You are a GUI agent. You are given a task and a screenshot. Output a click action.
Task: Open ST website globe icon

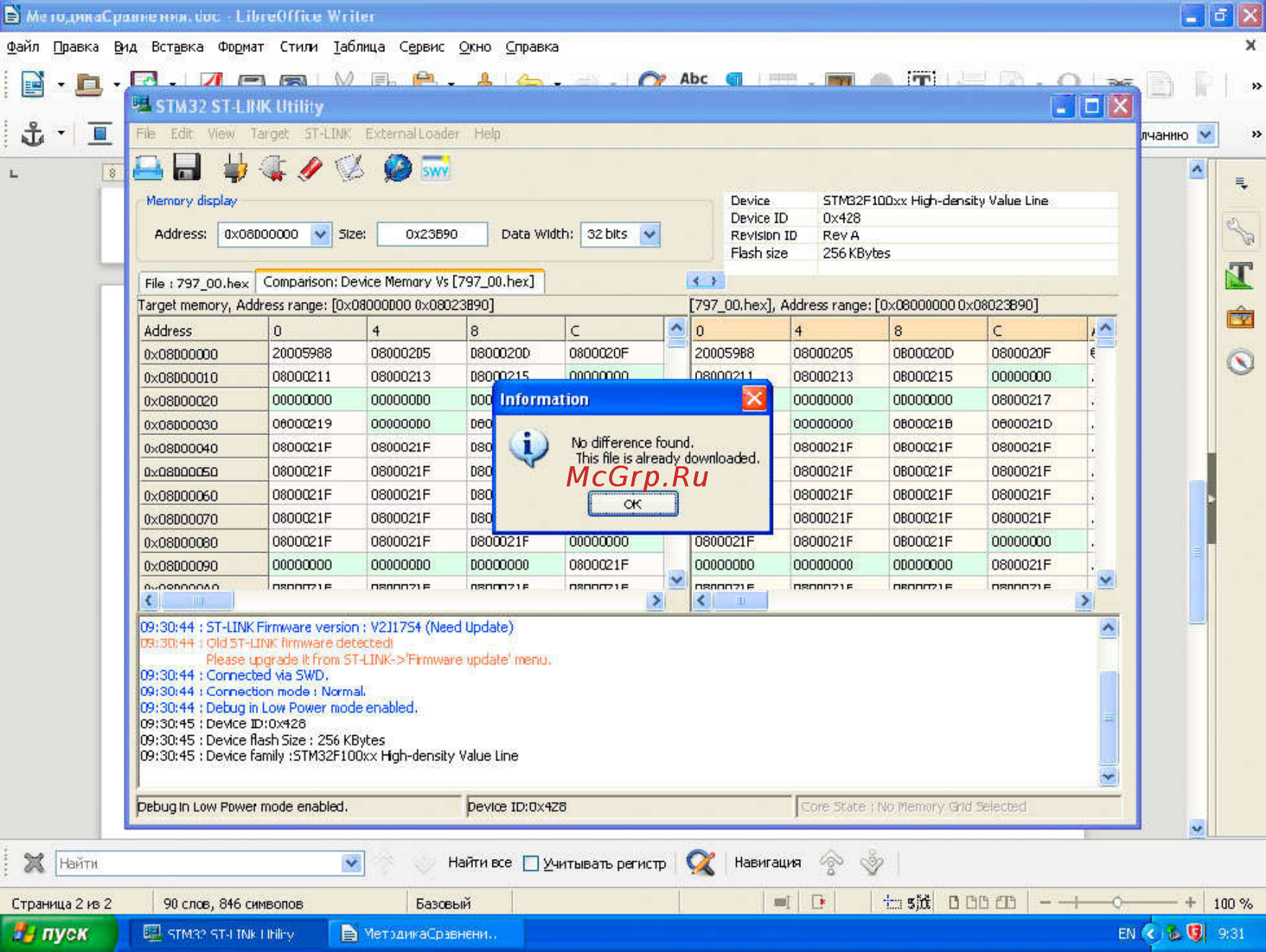397,169
